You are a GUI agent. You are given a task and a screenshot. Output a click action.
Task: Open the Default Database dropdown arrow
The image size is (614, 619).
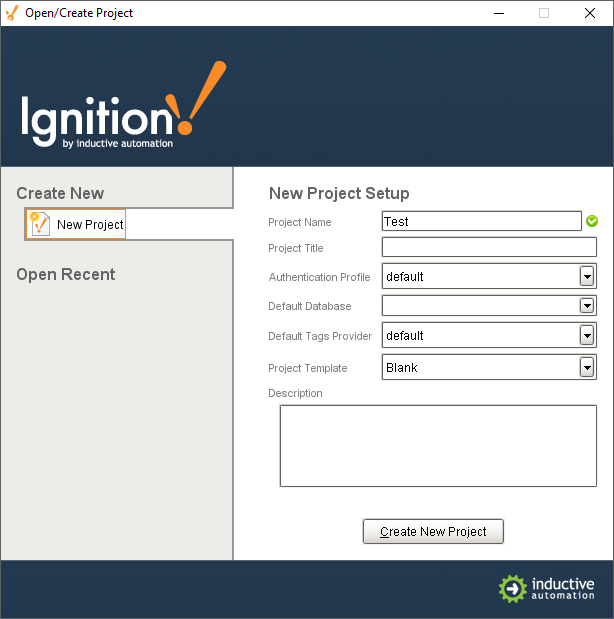(x=587, y=306)
